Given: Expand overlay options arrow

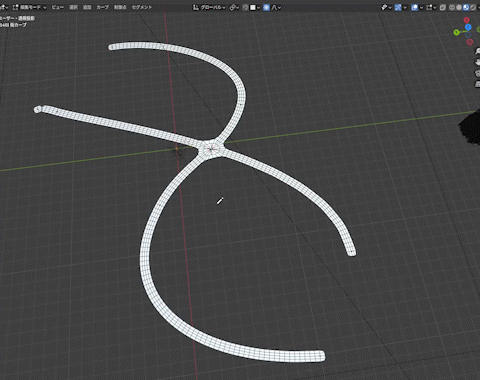Looking at the screenshot, I should pos(422,7).
